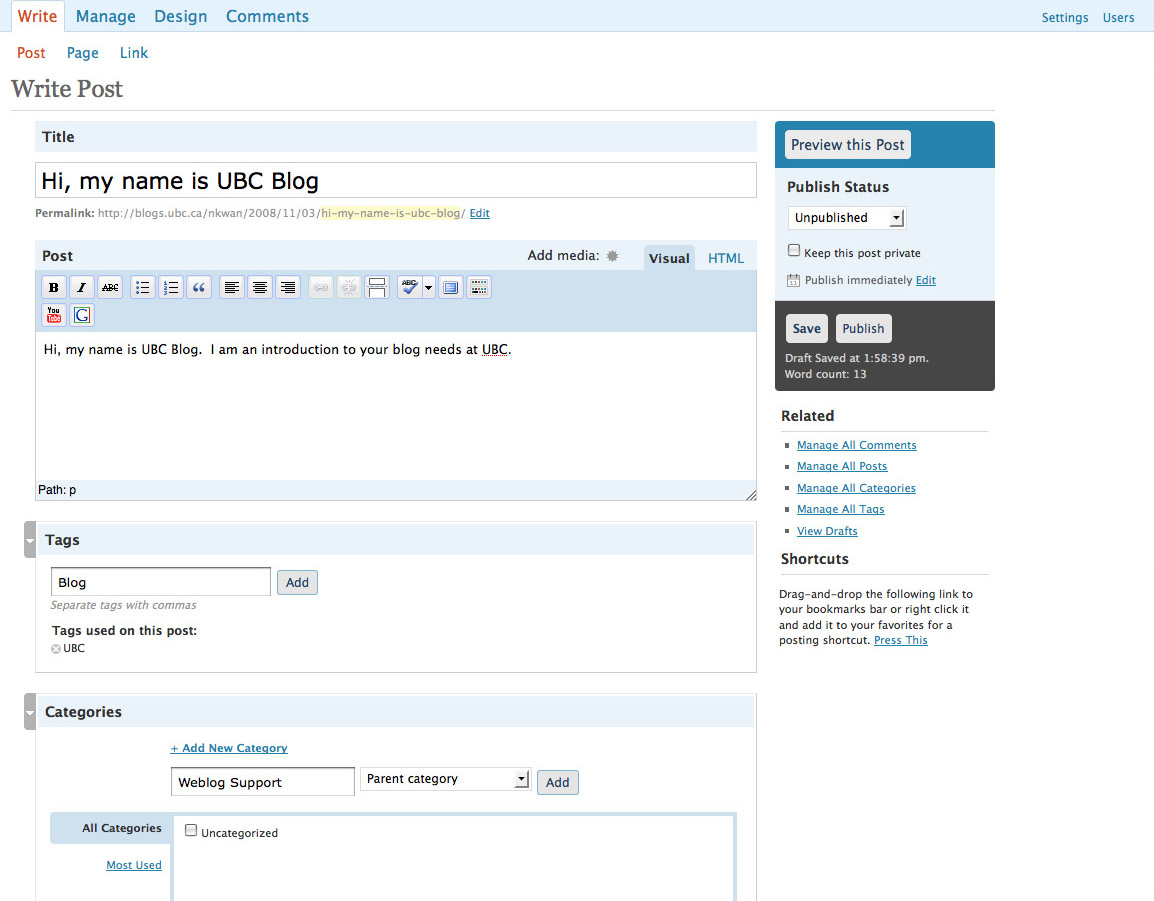Click the Add New Category link
This screenshot has width=1154, height=901.
tap(229, 748)
